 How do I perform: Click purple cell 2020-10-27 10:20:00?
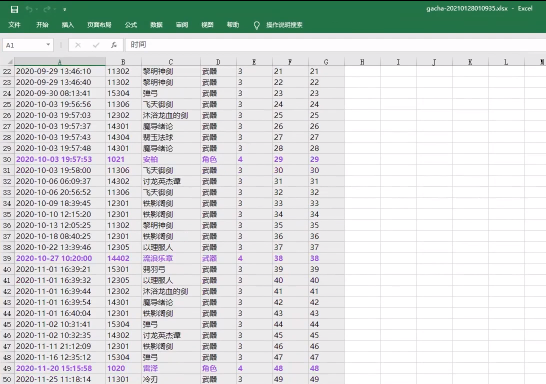pos(60,258)
